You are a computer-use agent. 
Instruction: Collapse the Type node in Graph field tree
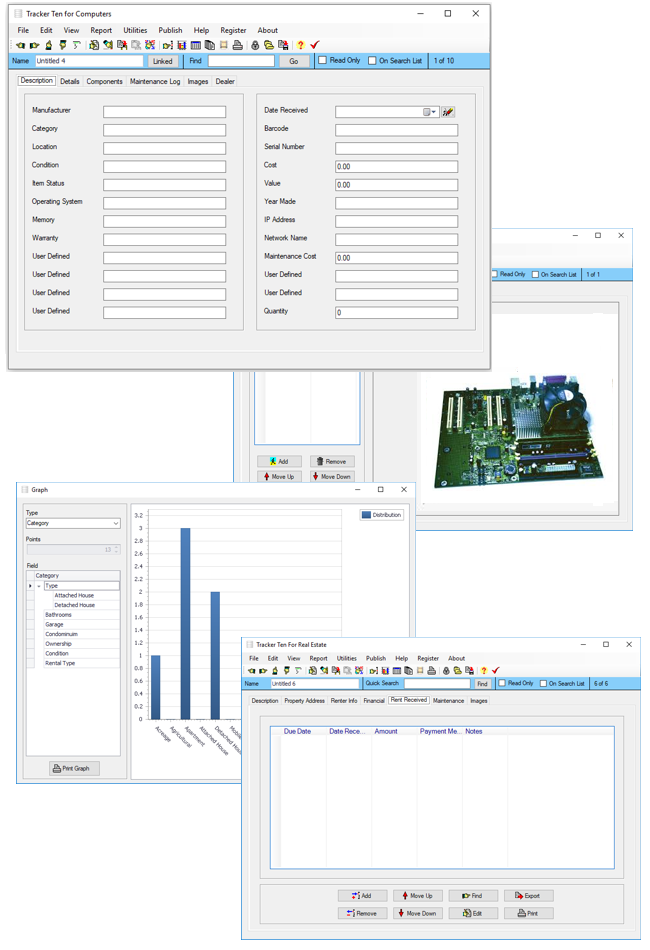coord(39,586)
